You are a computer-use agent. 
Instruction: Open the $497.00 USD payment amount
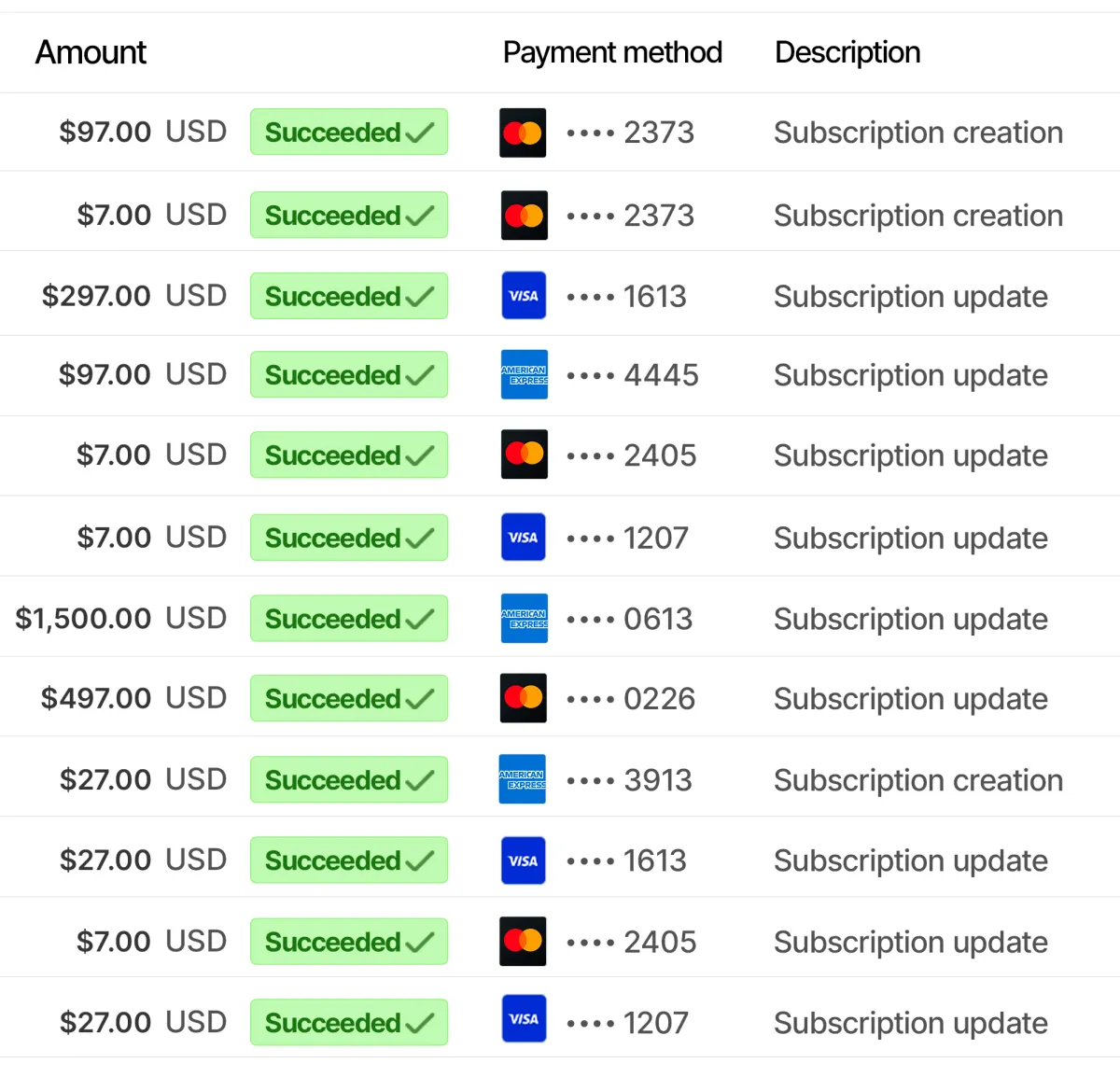click(133, 698)
